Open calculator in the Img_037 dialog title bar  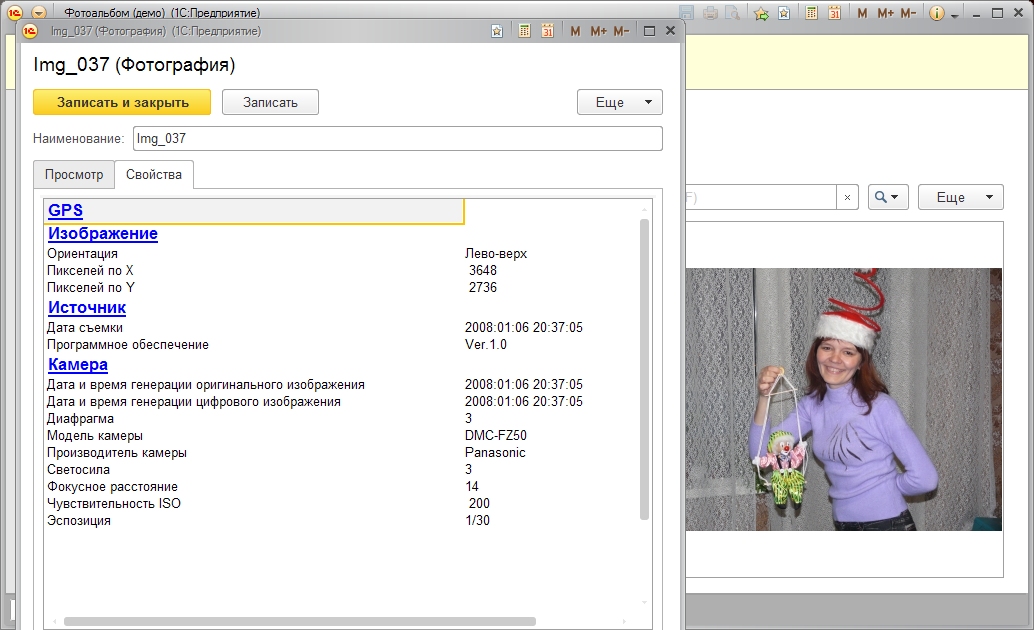[x=525, y=31]
